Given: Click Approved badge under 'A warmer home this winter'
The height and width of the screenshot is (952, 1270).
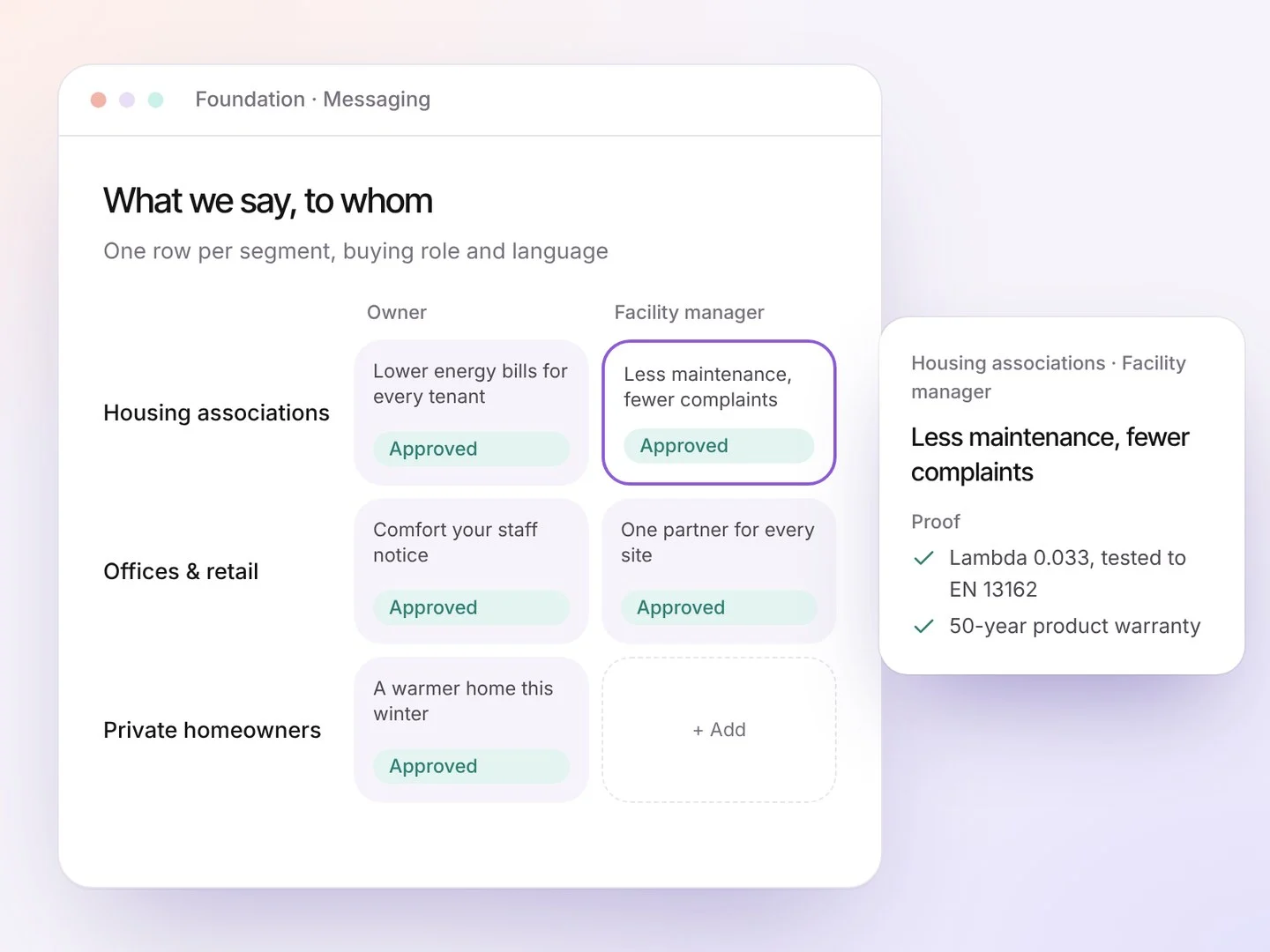Looking at the screenshot, I should (471, 766).
